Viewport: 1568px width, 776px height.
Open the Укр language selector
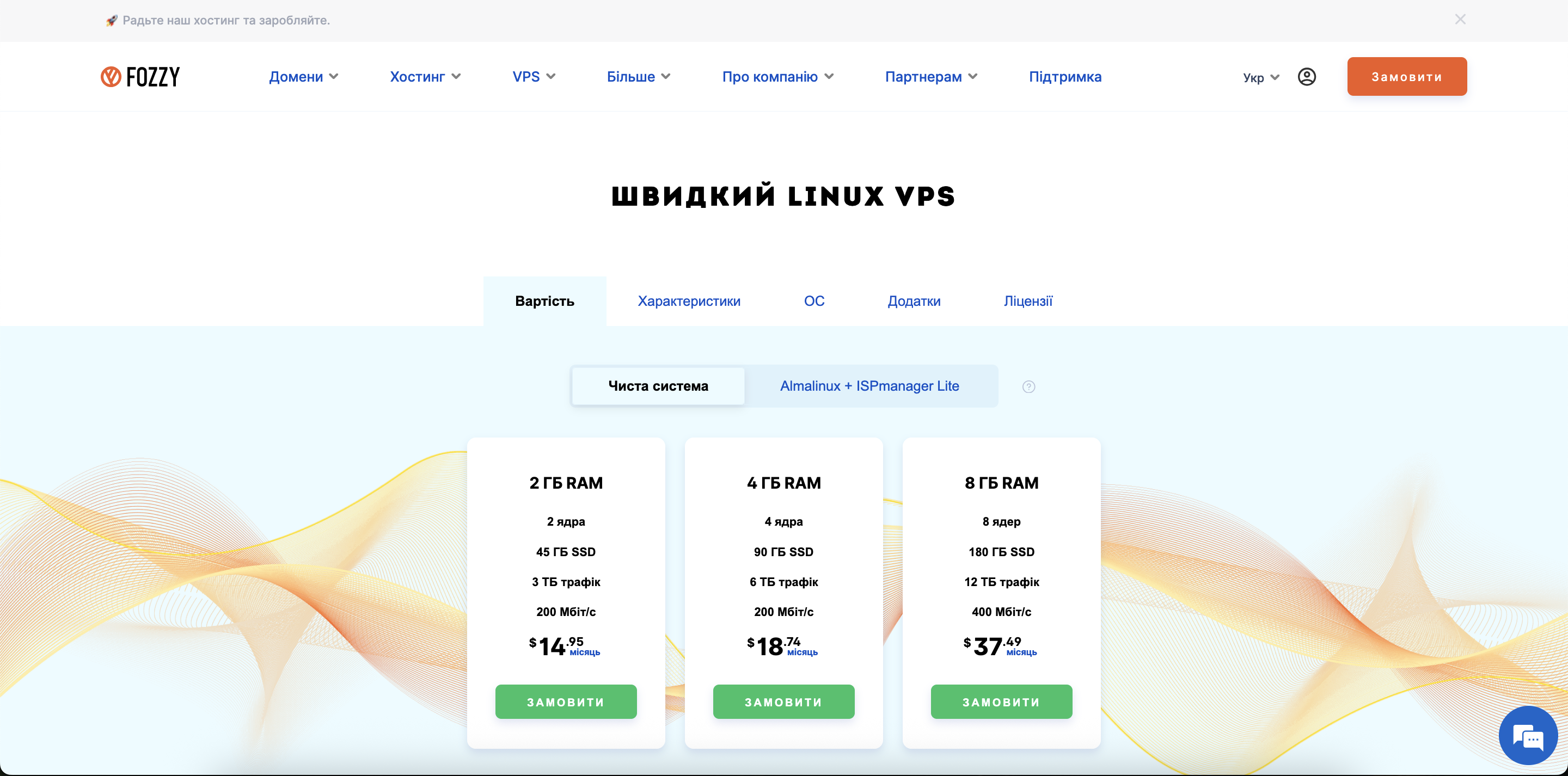[x=1260, y=77]
